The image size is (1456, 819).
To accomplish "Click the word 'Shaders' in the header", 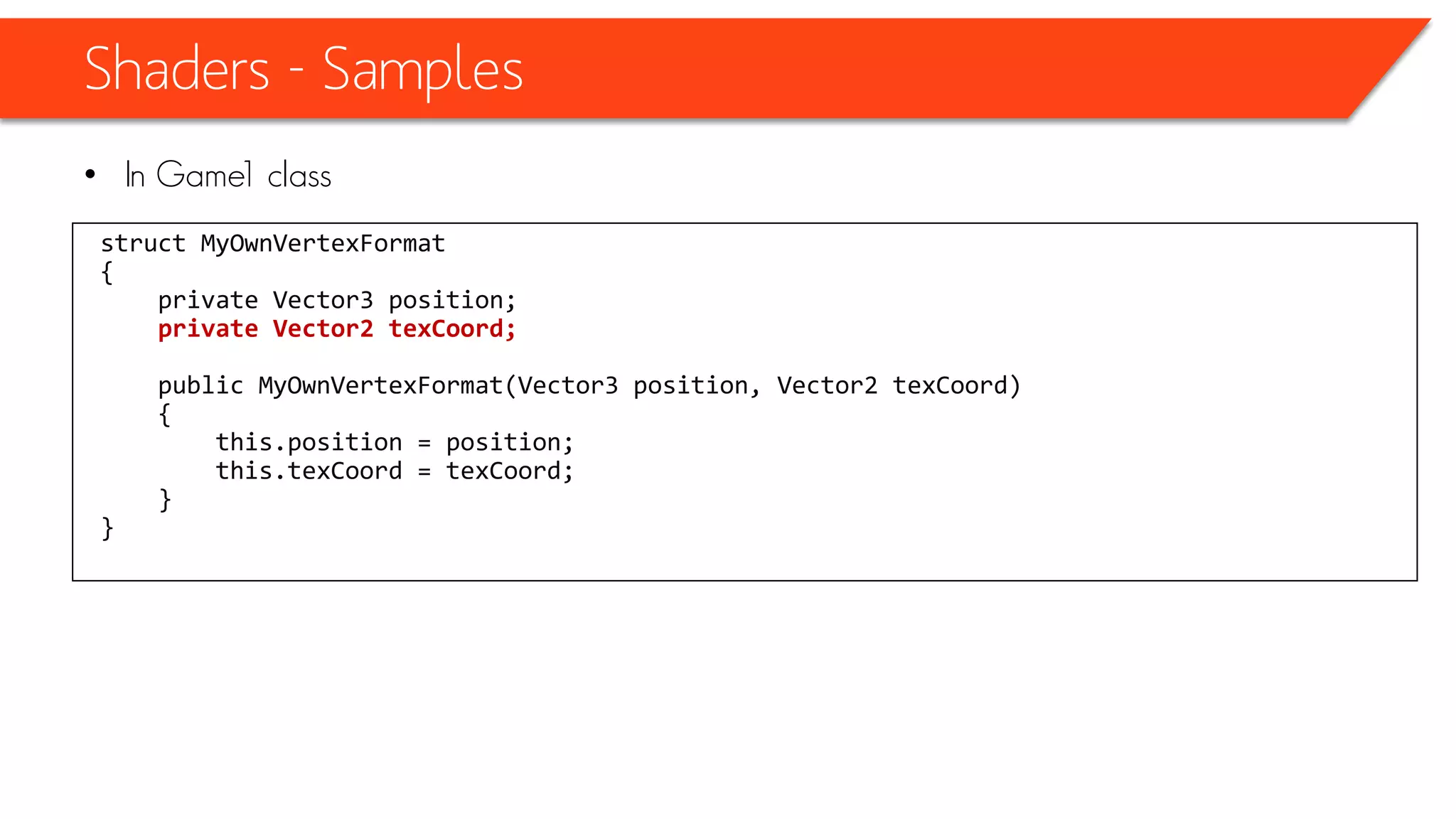I will pyautogui.click(x=177, y=68).
